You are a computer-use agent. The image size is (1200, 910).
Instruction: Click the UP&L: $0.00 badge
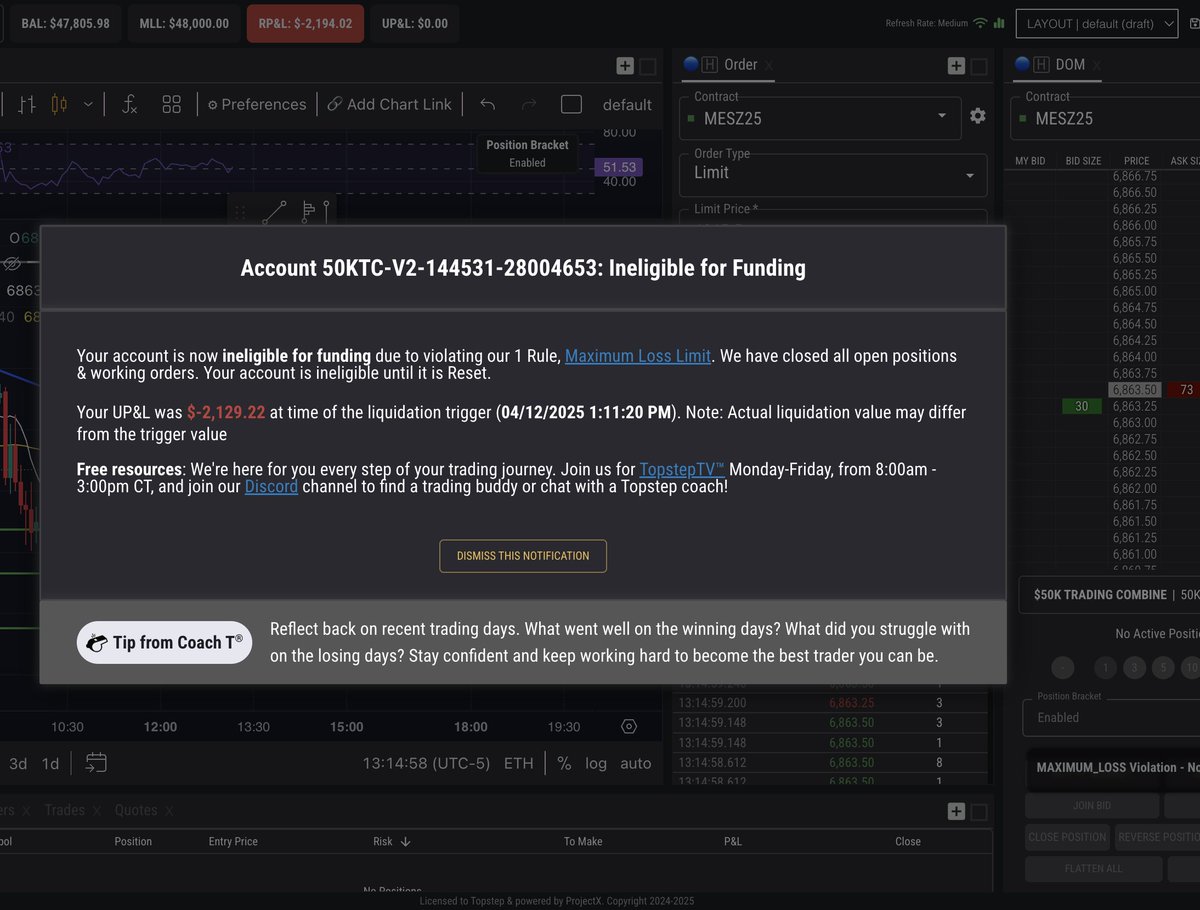(x=415, y=24)
